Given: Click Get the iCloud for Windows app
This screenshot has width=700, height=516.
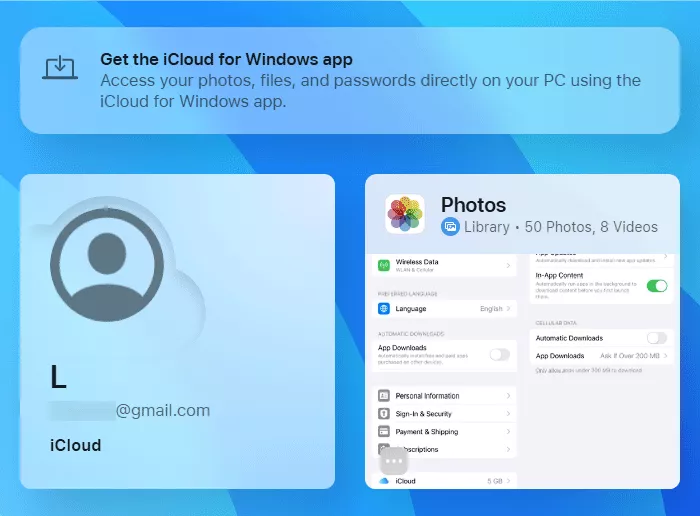Looking at the screenshot, I should 226,59.
